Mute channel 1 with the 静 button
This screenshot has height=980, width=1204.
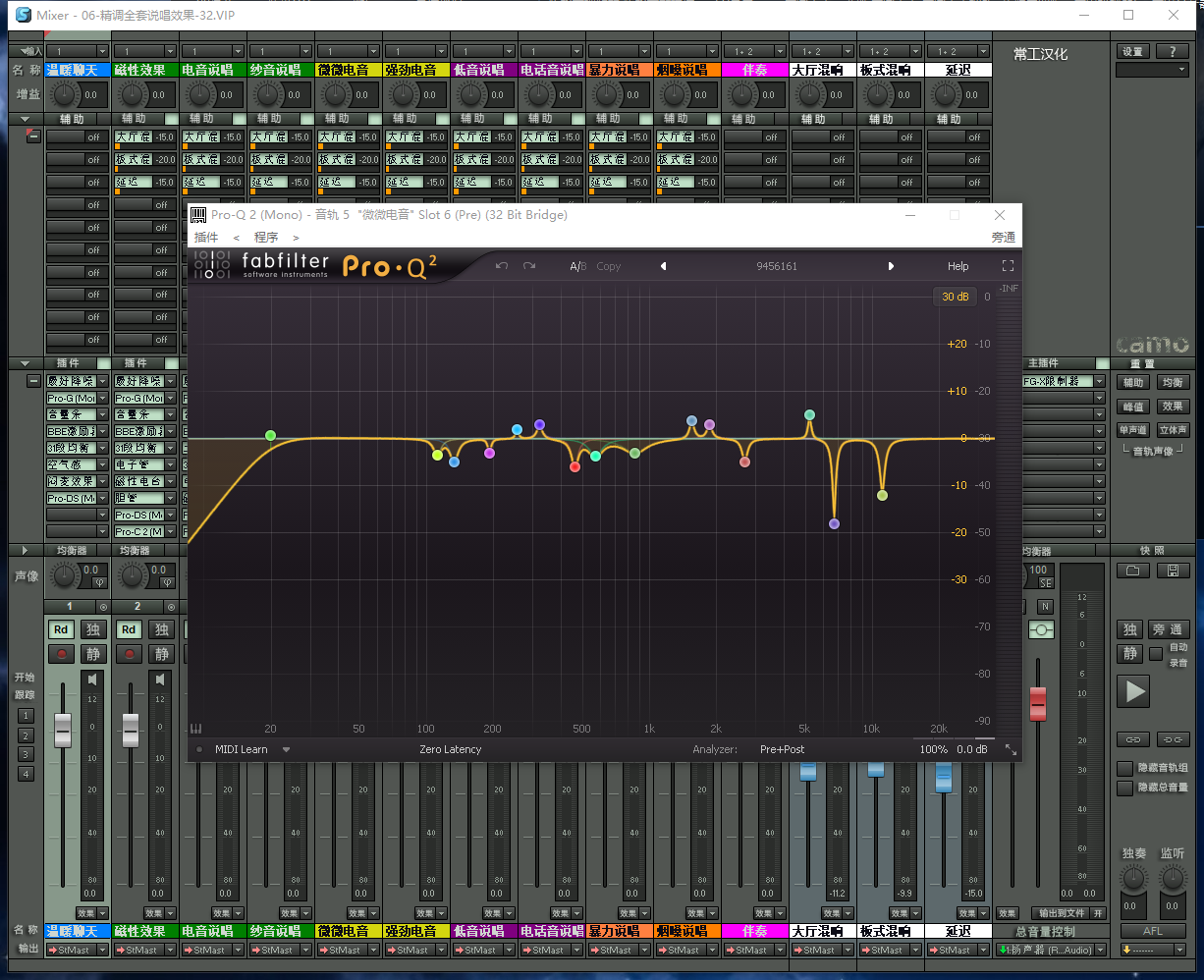(93, 653)
